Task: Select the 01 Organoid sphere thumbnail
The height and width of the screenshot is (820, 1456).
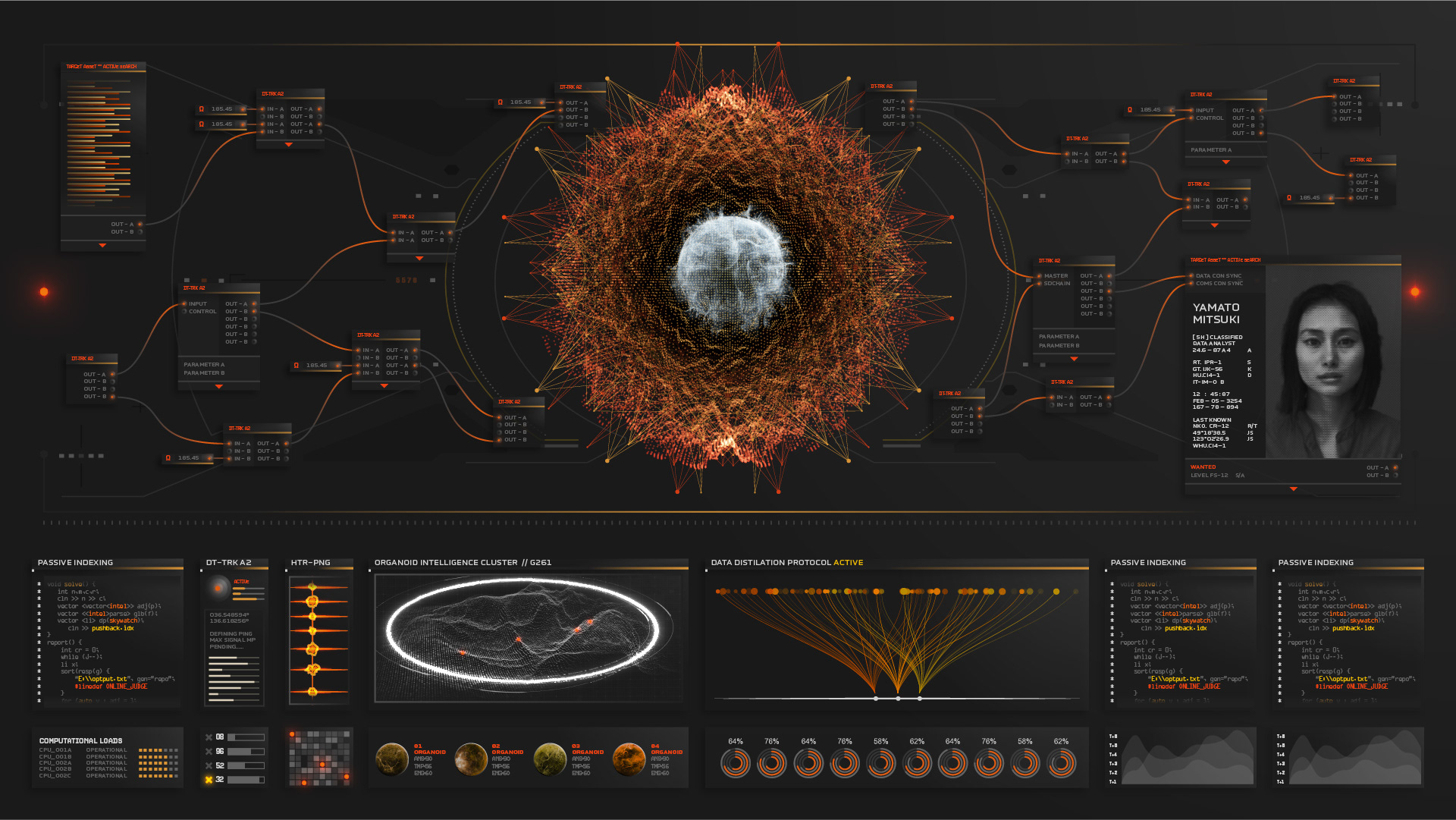Action: coord(392,759)
